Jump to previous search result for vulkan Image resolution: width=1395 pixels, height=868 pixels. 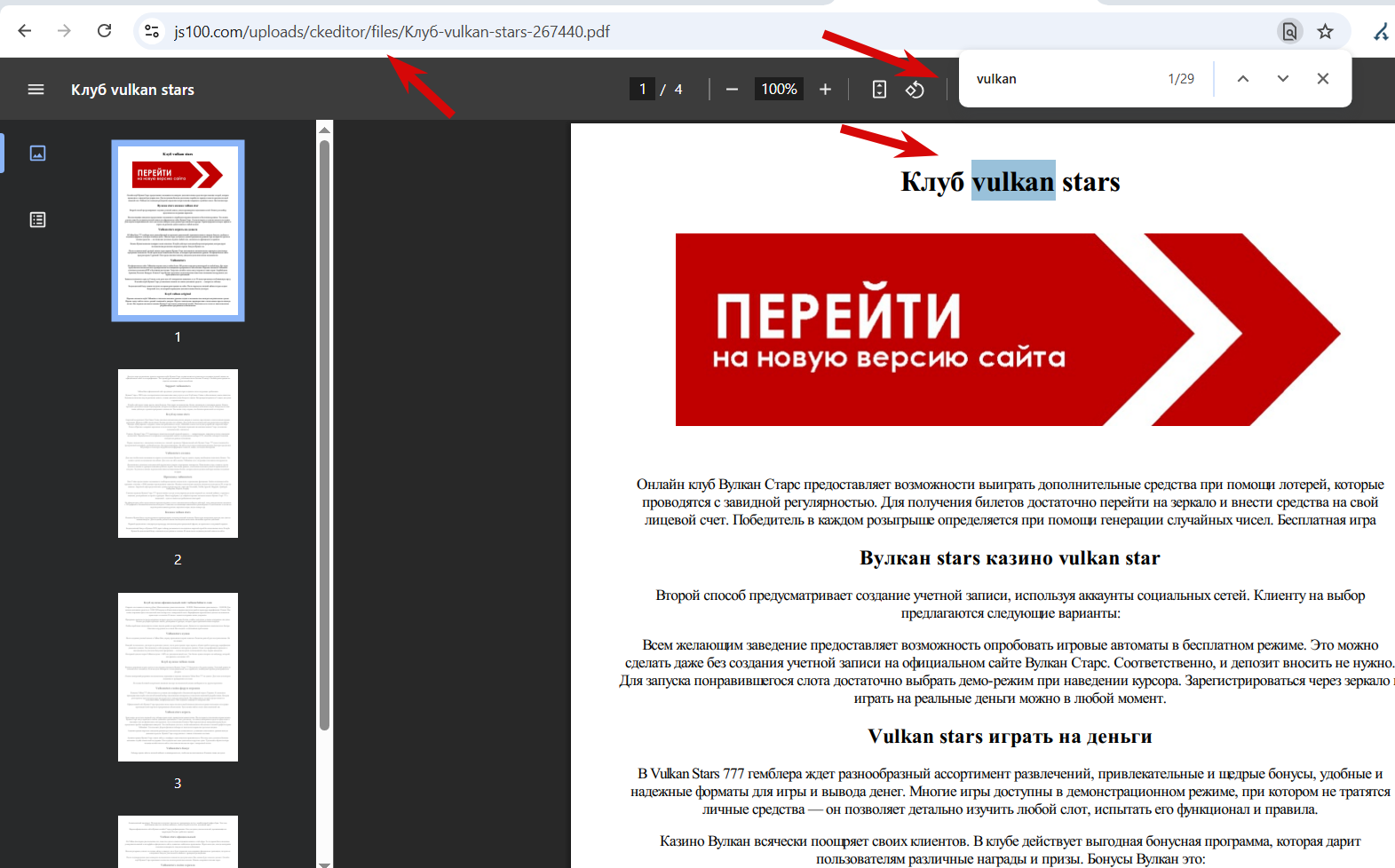[1243, 78]
